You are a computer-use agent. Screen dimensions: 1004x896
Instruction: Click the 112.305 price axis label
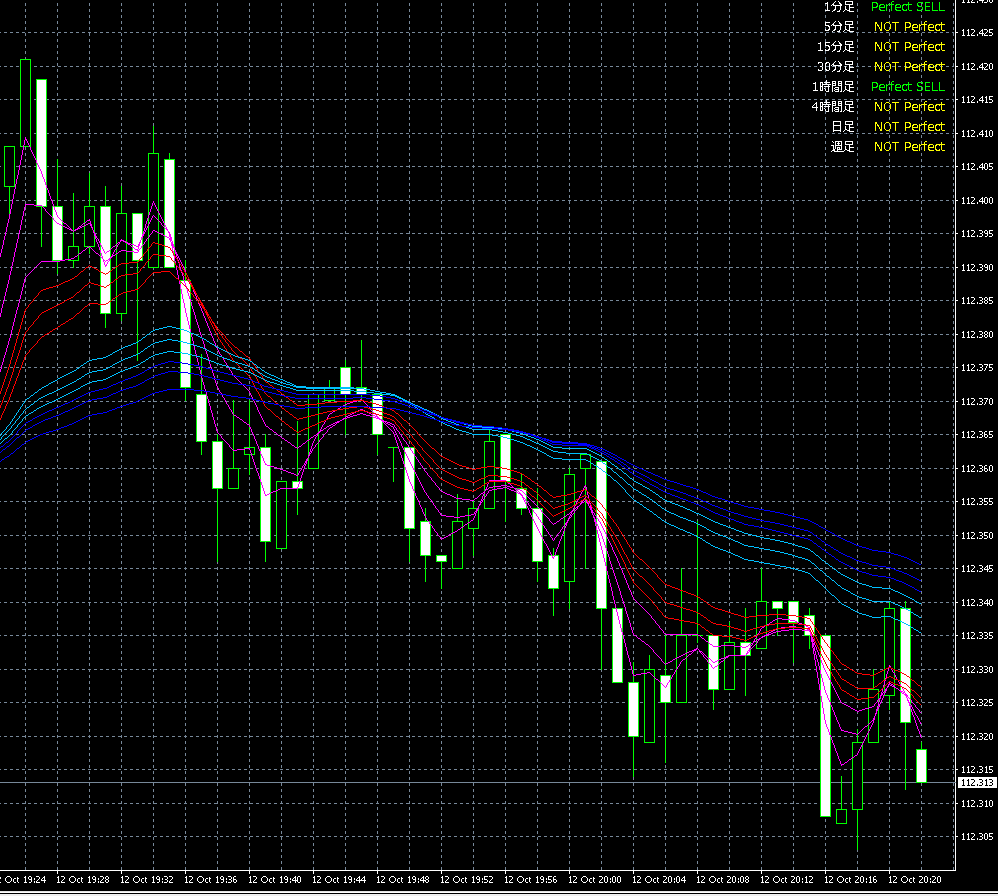tap(976, 836)
